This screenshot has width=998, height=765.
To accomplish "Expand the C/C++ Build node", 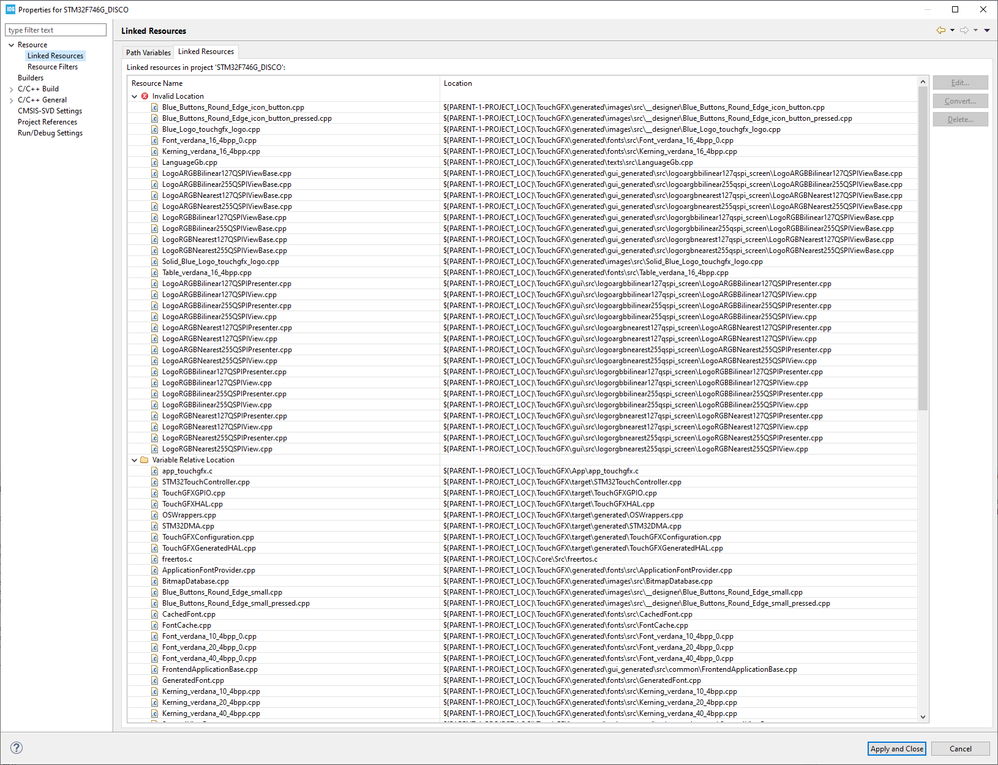I will (x=11, y=89).
